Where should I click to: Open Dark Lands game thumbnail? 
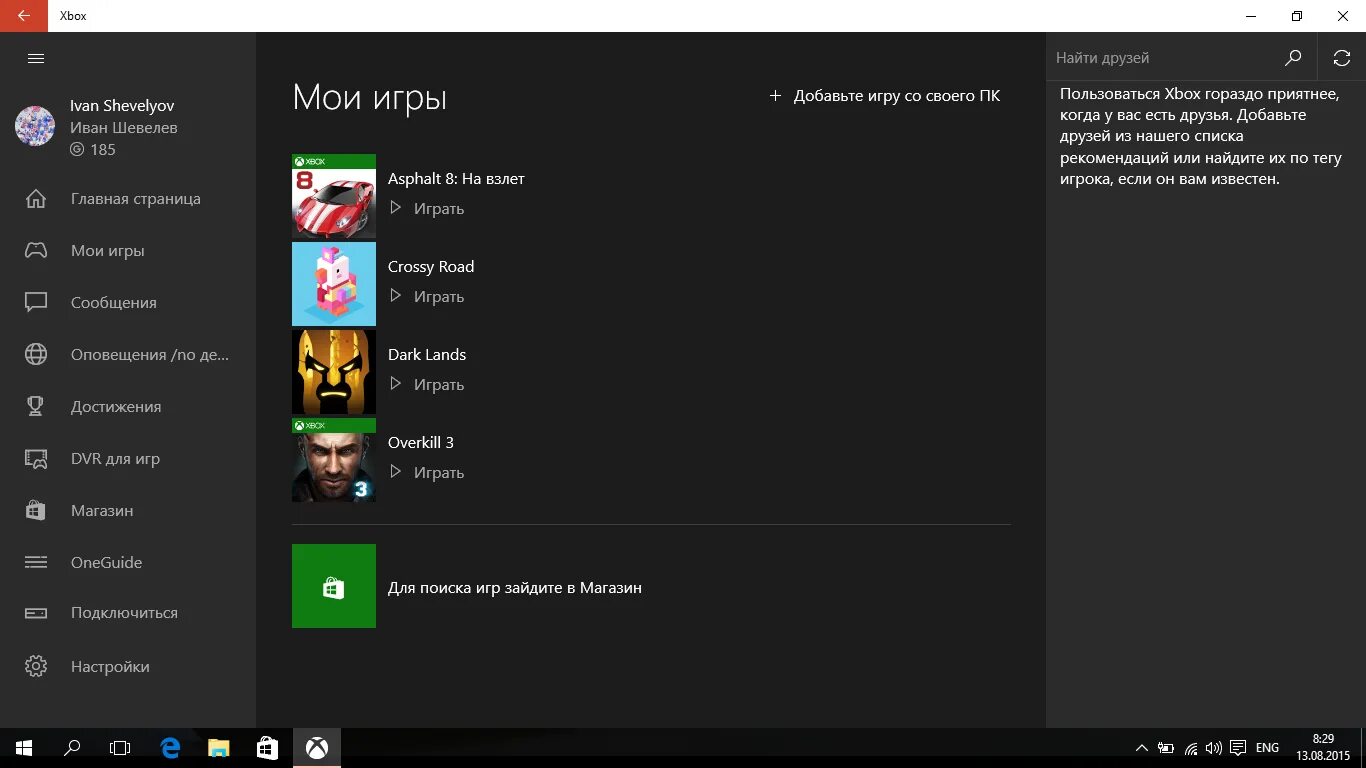(334, 372)
